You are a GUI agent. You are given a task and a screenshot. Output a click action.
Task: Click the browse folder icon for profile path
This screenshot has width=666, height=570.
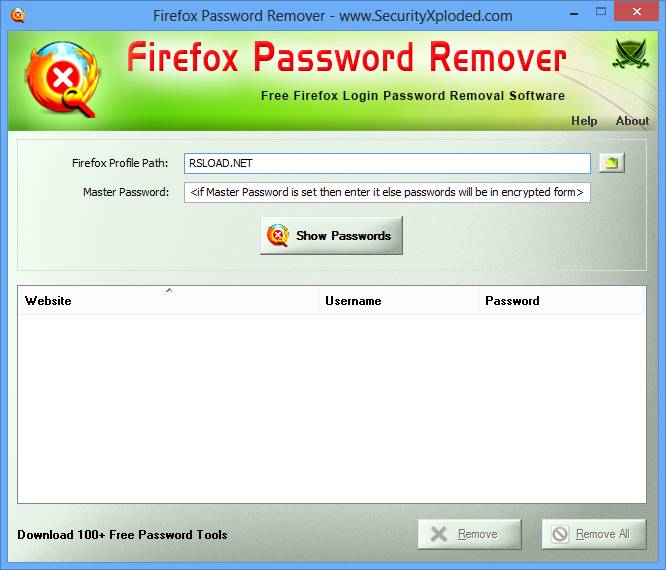pyautogui.click(x=611, y=163)
